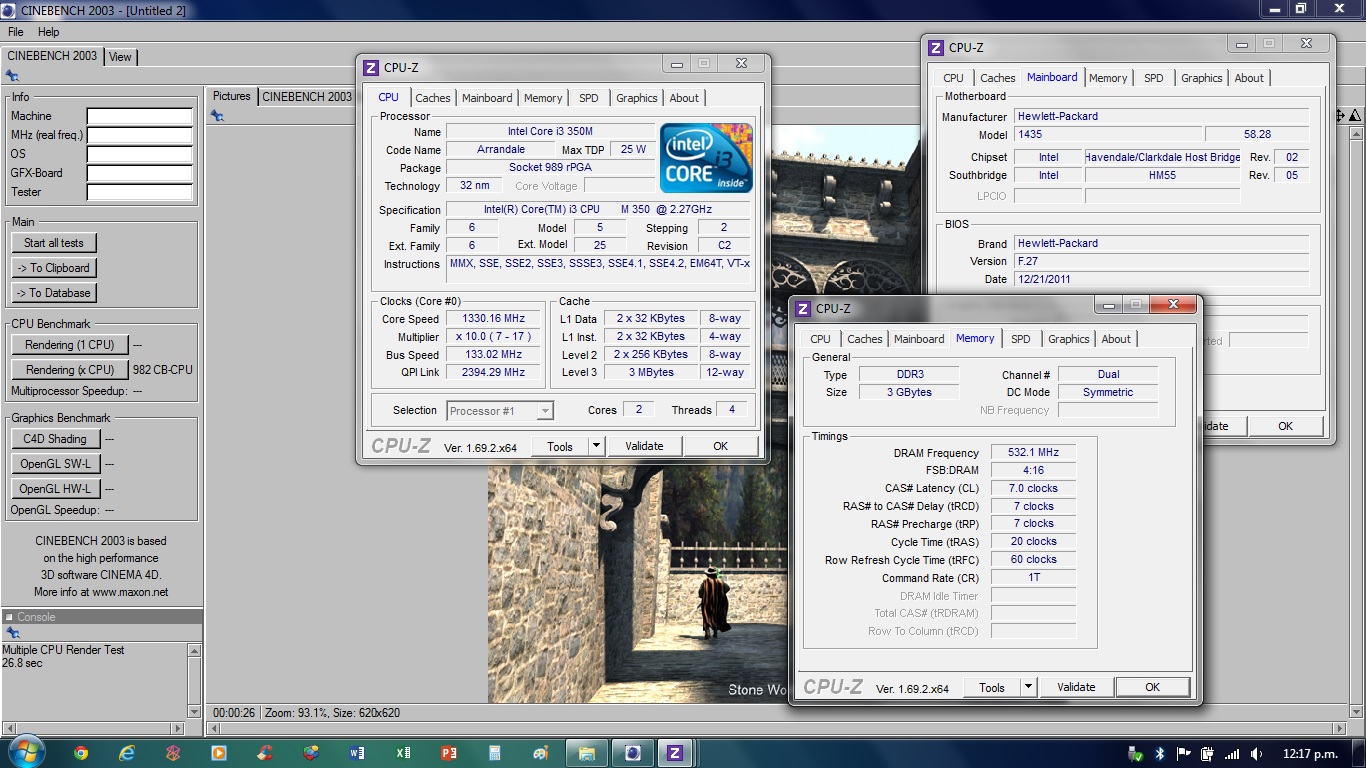Expand the Tools dropdown arrow in the Memory window
This screenshot has height=768, width=1366.
click(1028, 687)
